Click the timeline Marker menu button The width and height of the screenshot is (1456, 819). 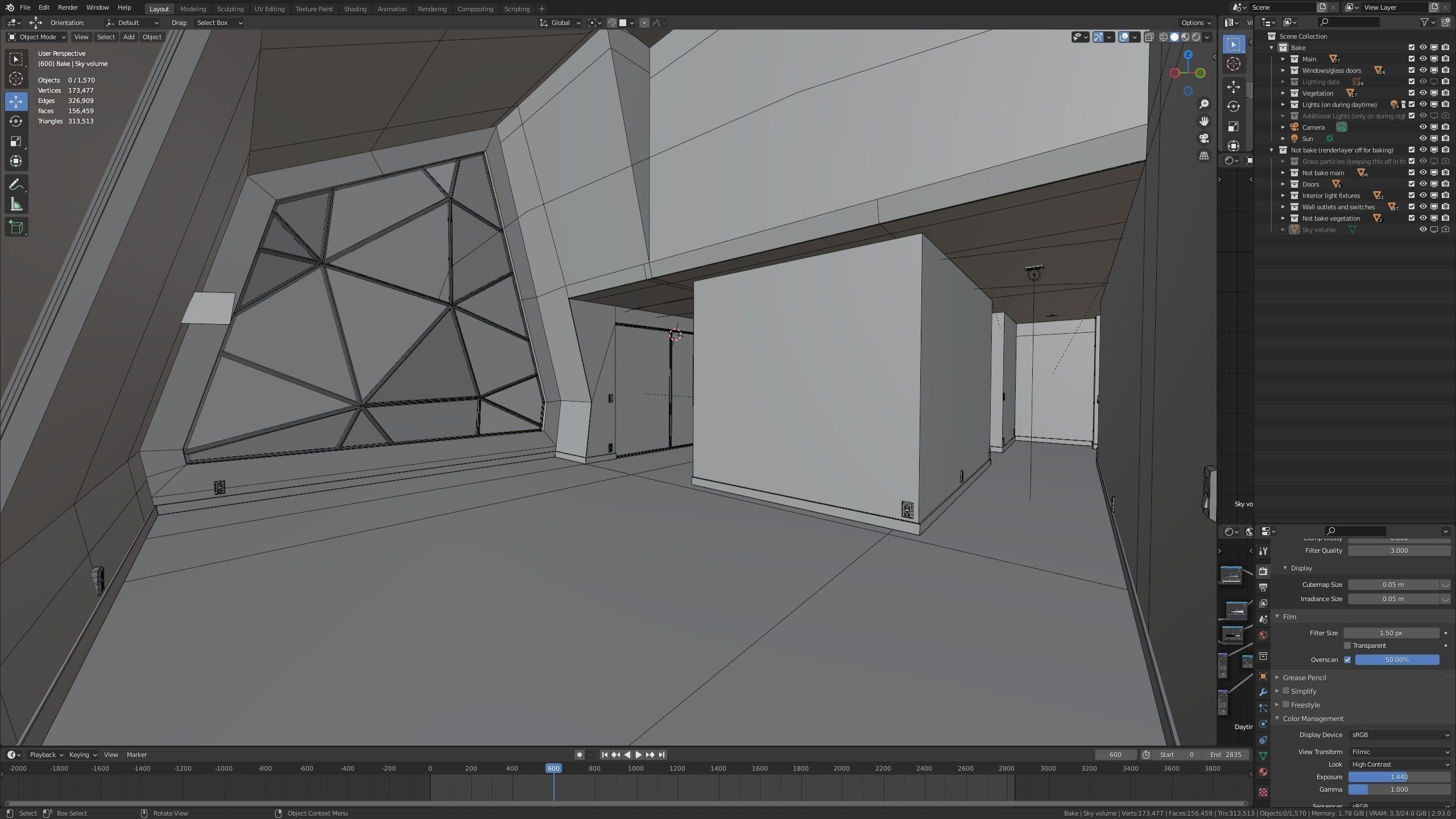[136, 755]
